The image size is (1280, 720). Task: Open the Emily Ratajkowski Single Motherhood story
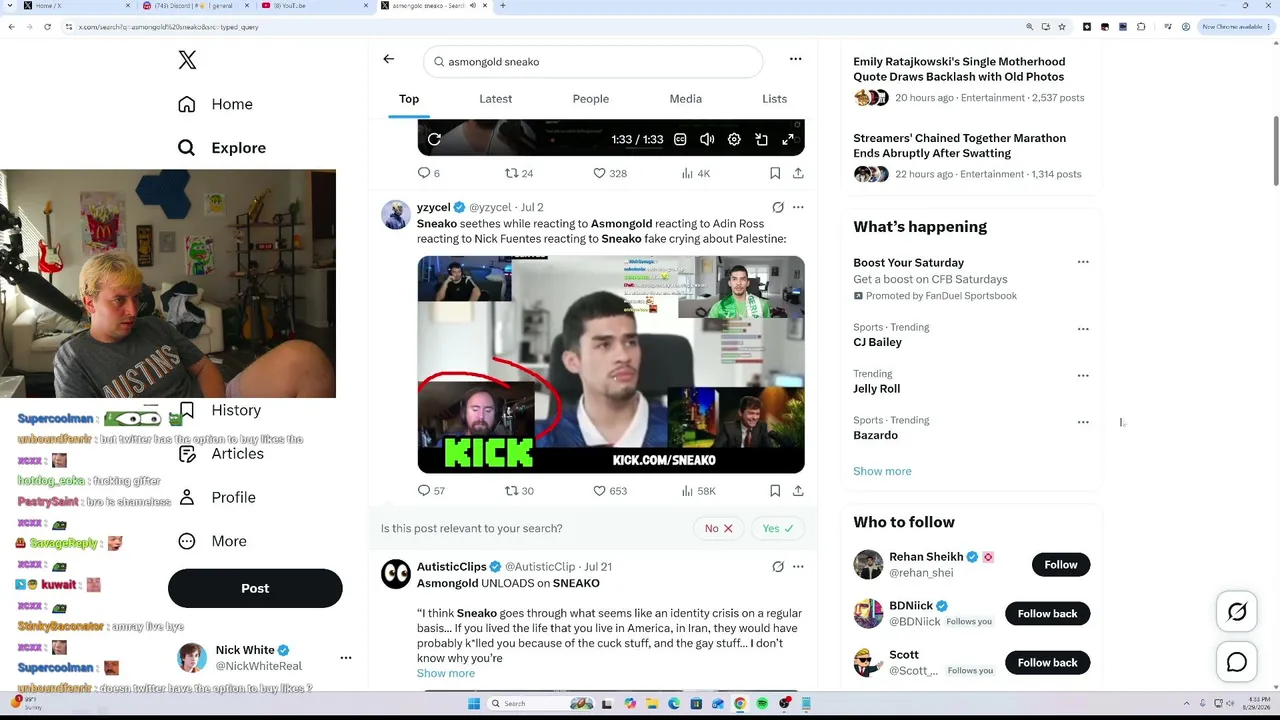(x=970, y=80)
